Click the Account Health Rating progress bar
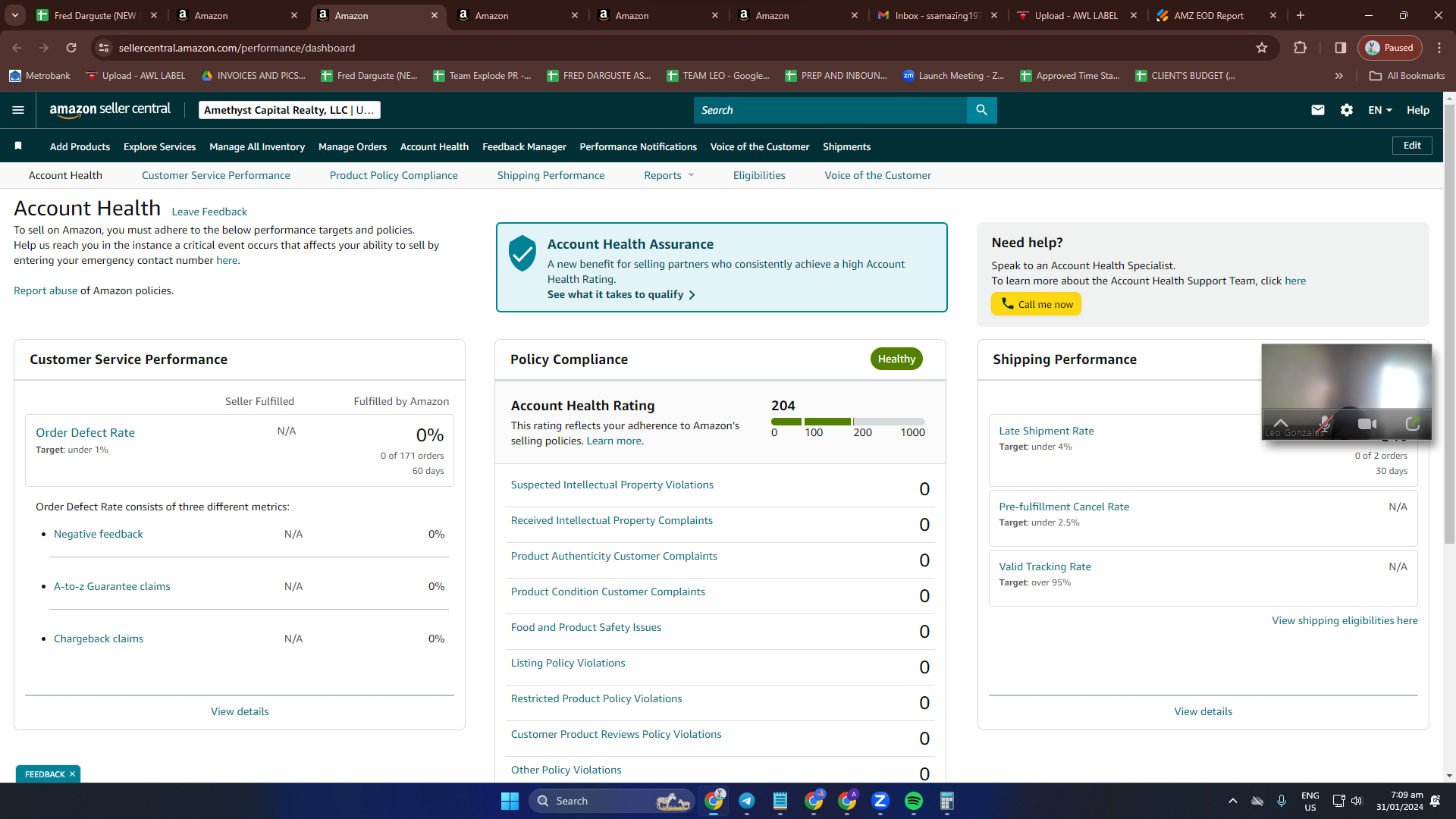The image size is (1456, 819). pos(848,422)
